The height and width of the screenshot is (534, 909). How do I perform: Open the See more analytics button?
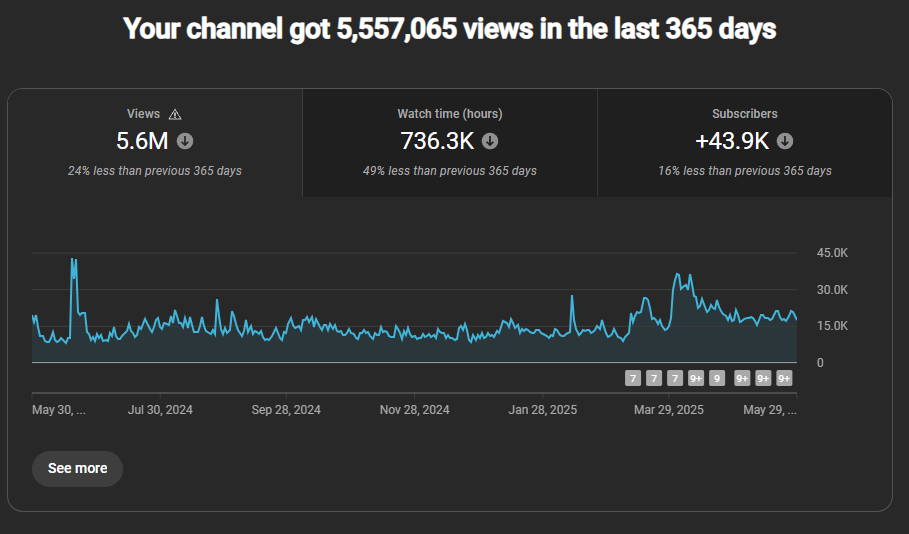point(77,468)
